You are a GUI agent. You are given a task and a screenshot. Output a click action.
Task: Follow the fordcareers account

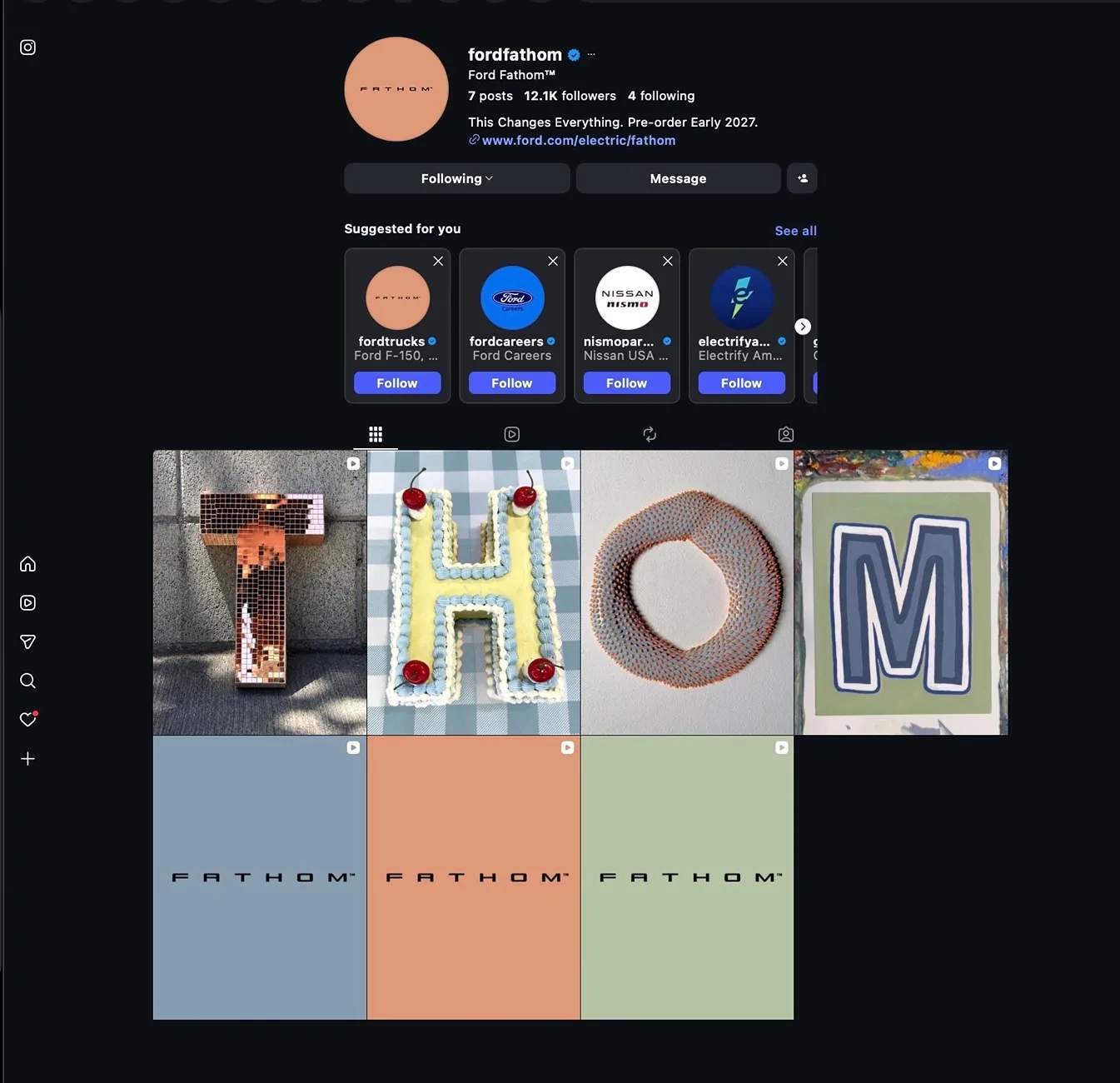pyautogui.click(x=512, y=383)
